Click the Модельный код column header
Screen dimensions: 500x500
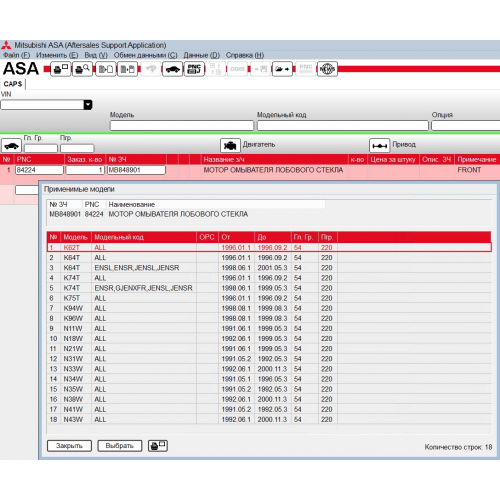[144, 237]
